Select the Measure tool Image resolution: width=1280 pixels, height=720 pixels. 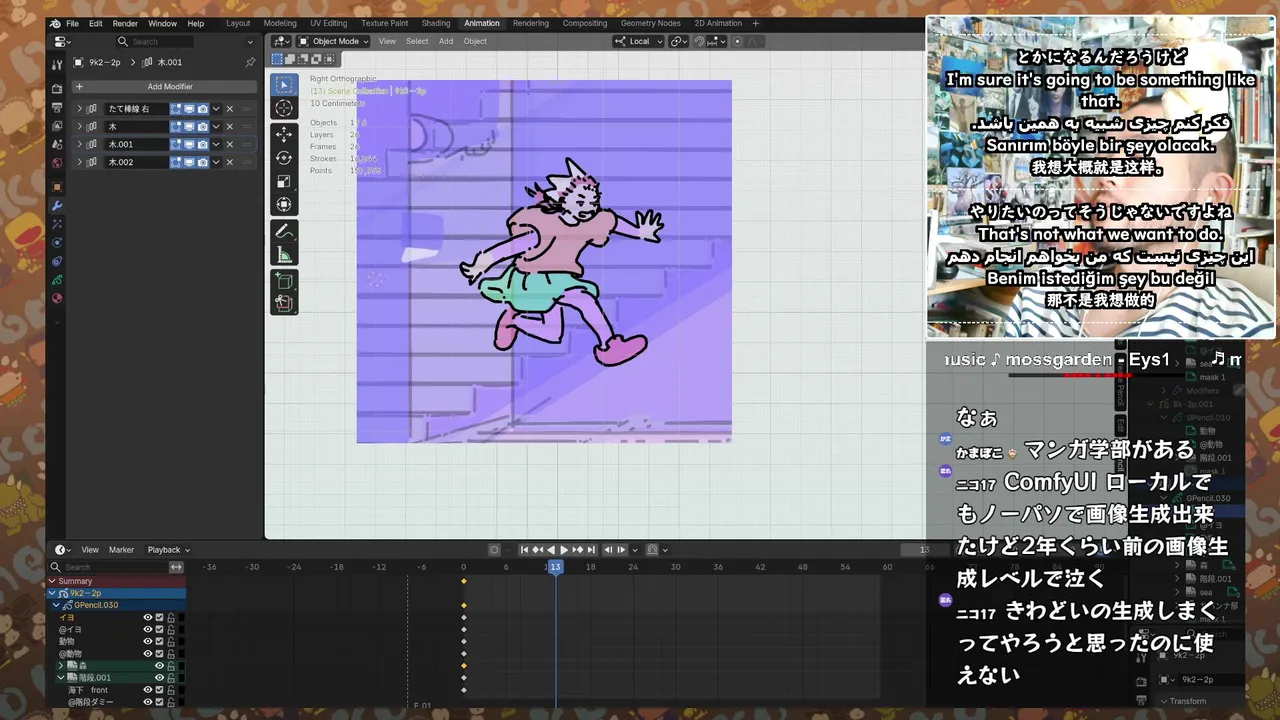(x=284, y=255)
